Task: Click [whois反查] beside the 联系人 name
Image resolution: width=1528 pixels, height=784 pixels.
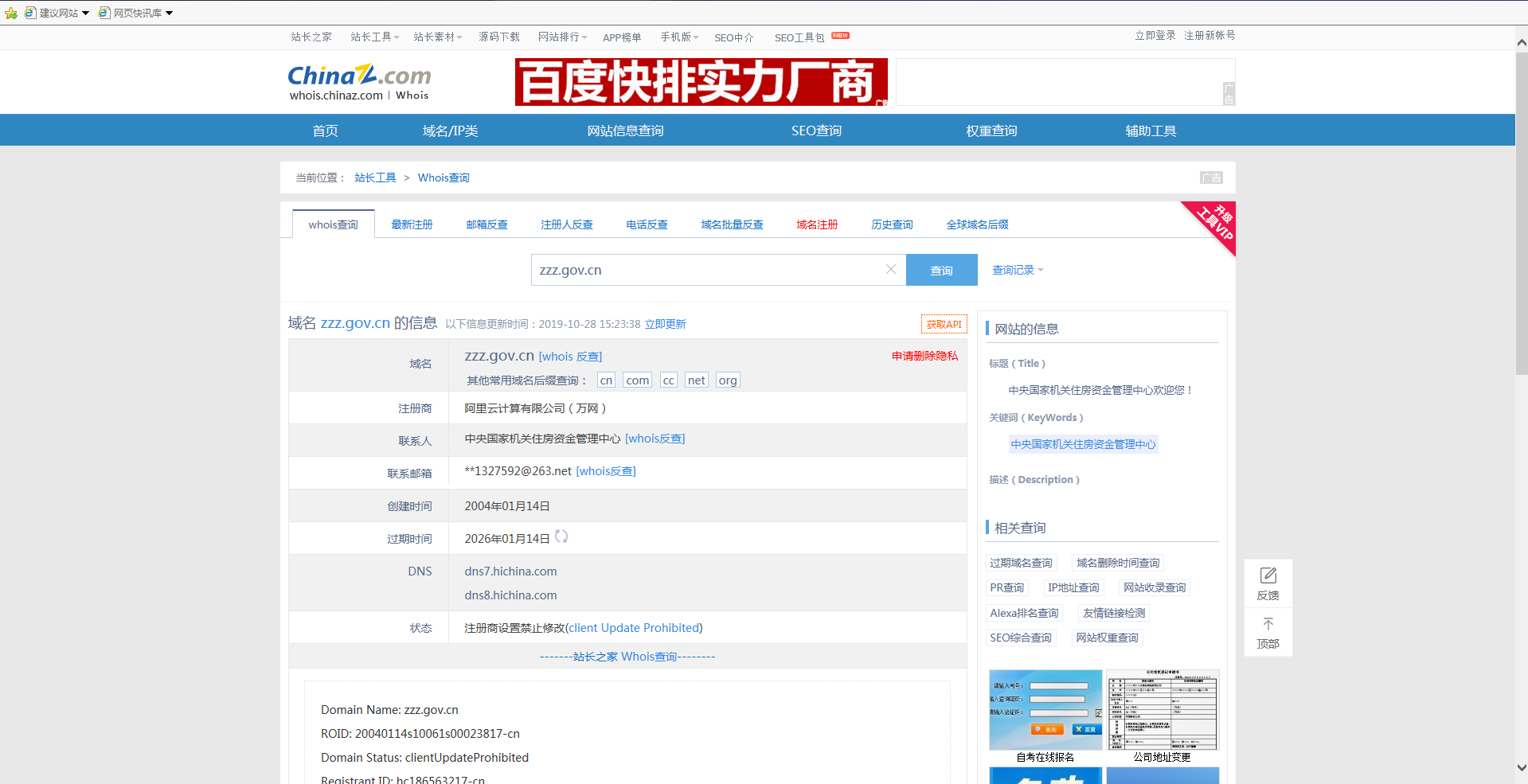Action: 655,439
